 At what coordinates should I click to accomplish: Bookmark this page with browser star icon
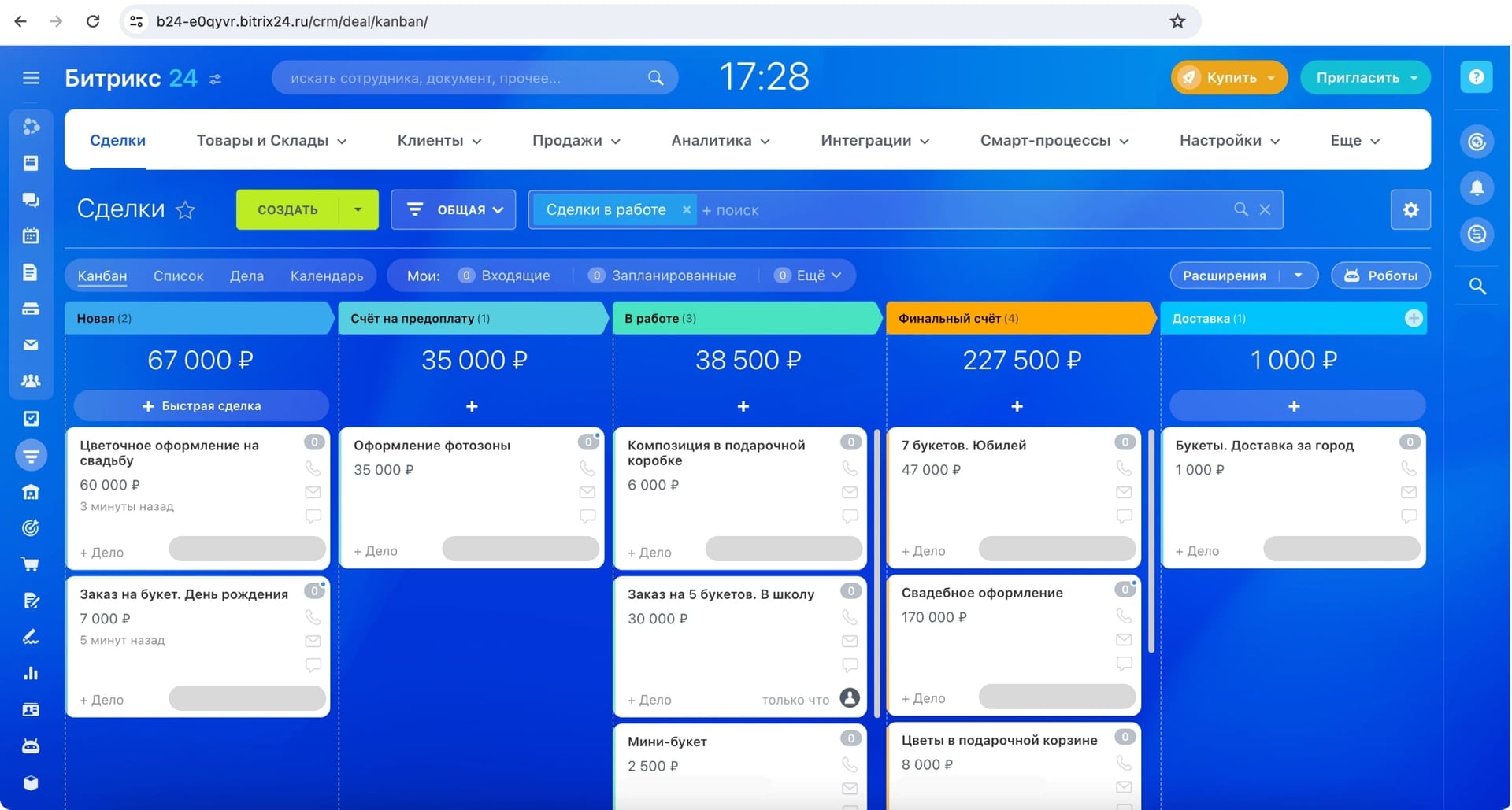click(x=1177, y=21)
